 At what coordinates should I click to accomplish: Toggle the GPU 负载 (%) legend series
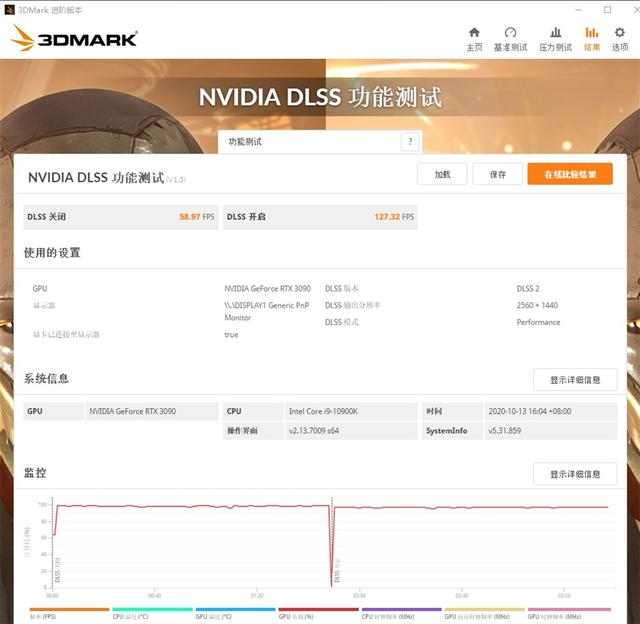click(x=318, y=613)
